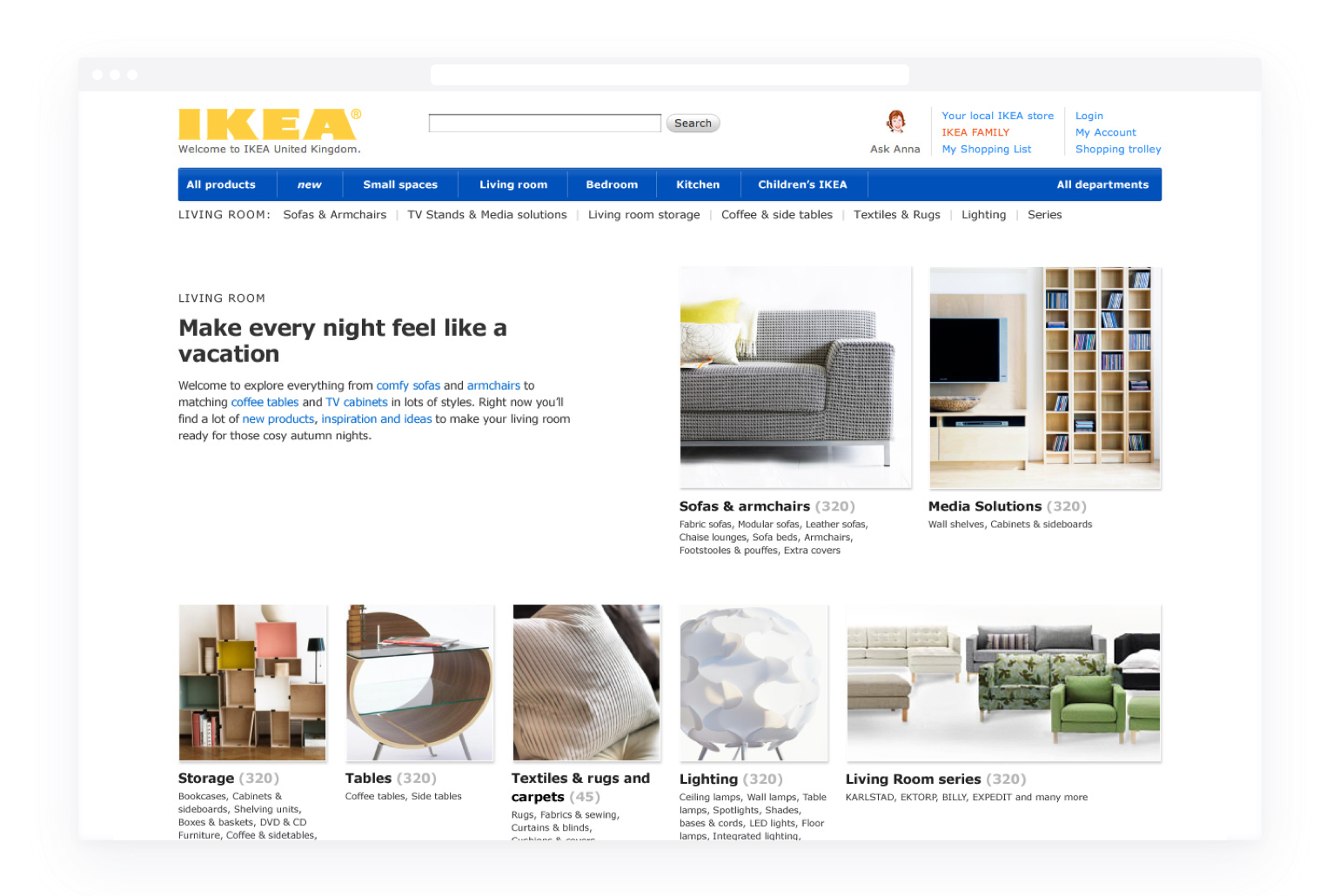Open My Shopping List
This screenshot has width=1340, height=896.
(986, 150)
